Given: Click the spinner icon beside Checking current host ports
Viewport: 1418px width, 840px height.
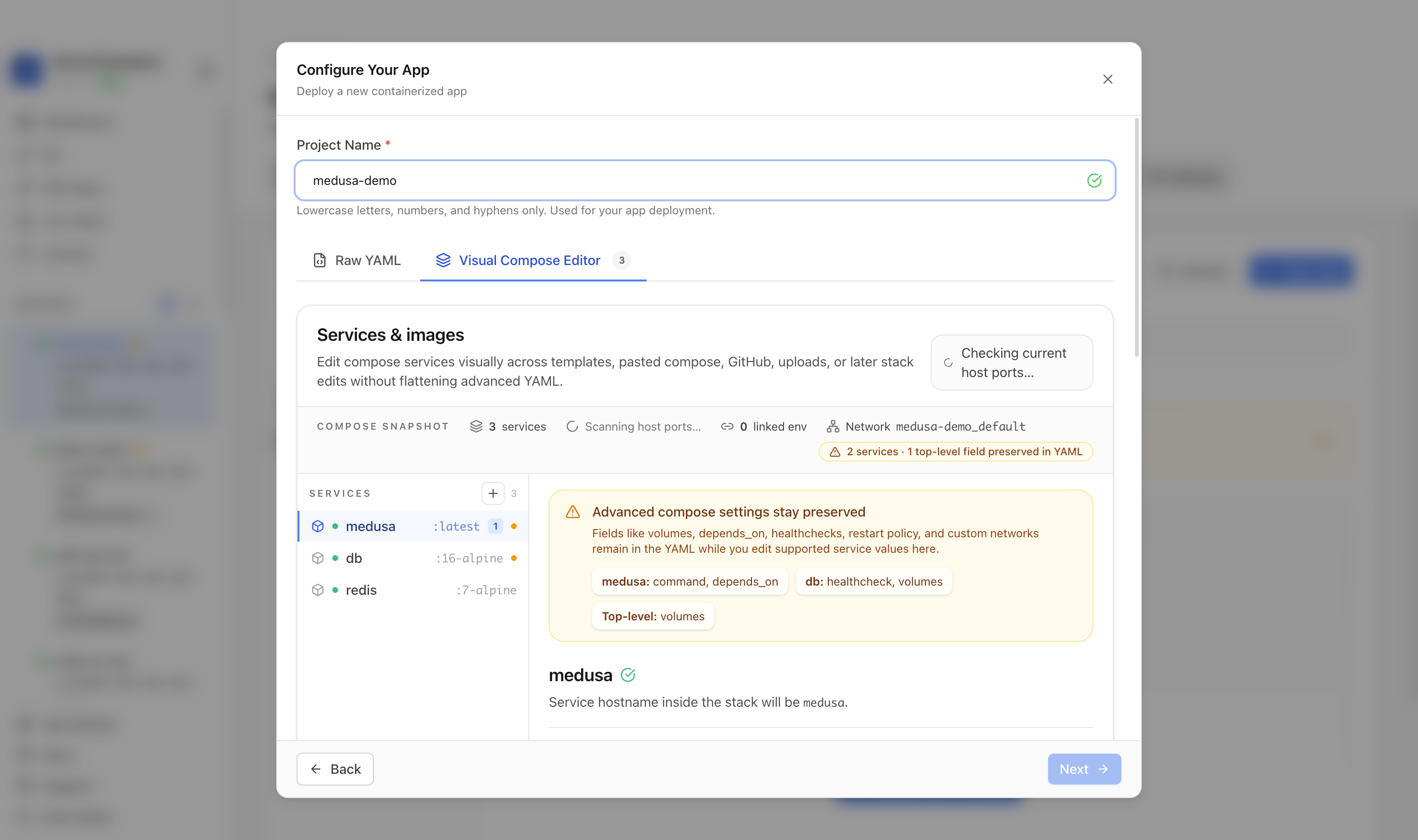Looking at the screenshot, I should [948, 363].
